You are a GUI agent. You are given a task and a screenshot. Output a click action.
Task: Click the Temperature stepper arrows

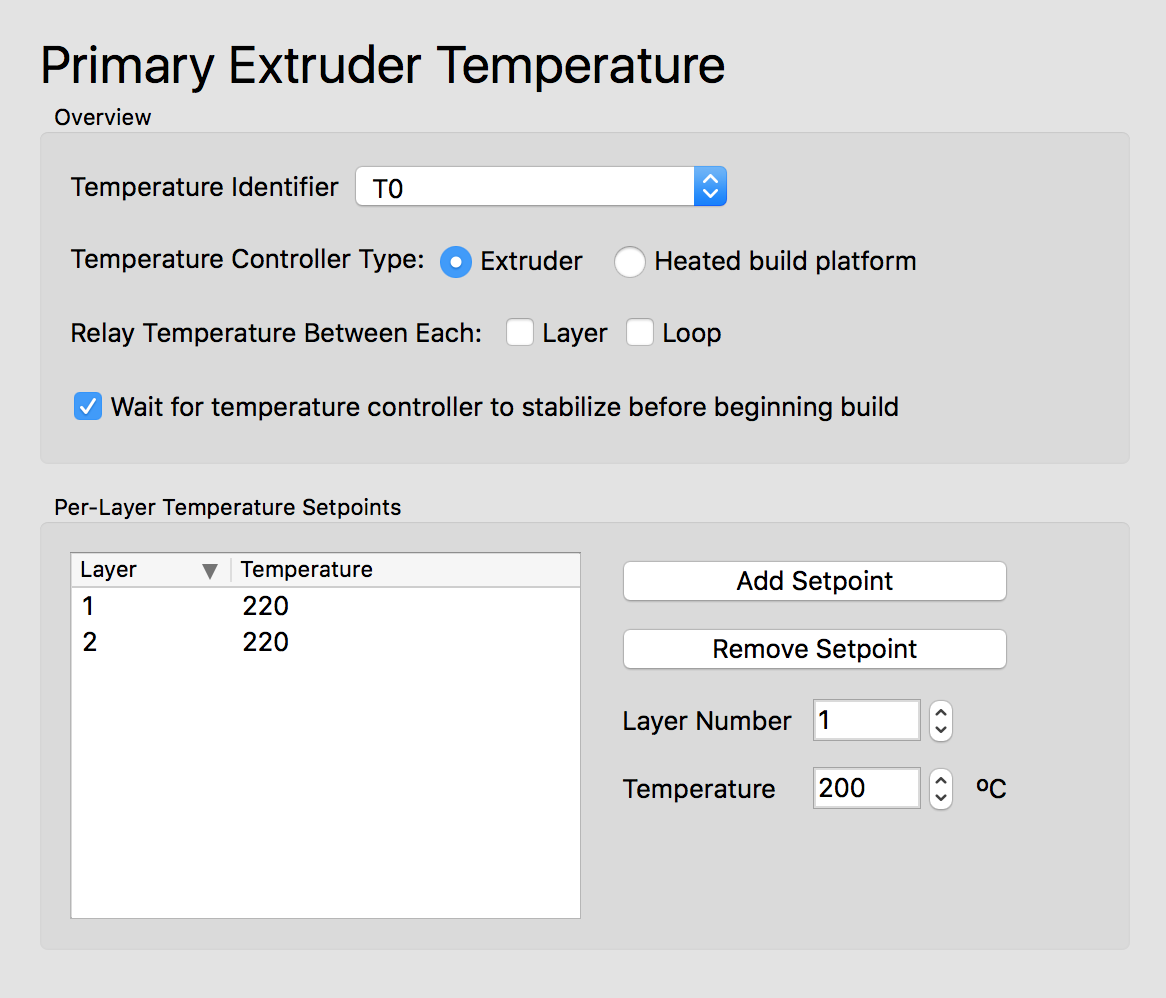point(940,788)
